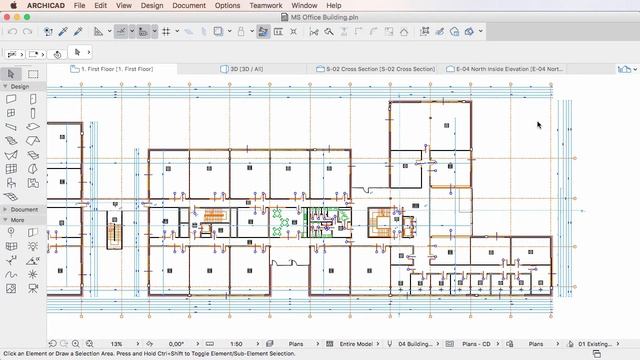Screen dimensions: 640x360
Task: Toggle Grid Snap on toolbar
Action: [166, 31]
